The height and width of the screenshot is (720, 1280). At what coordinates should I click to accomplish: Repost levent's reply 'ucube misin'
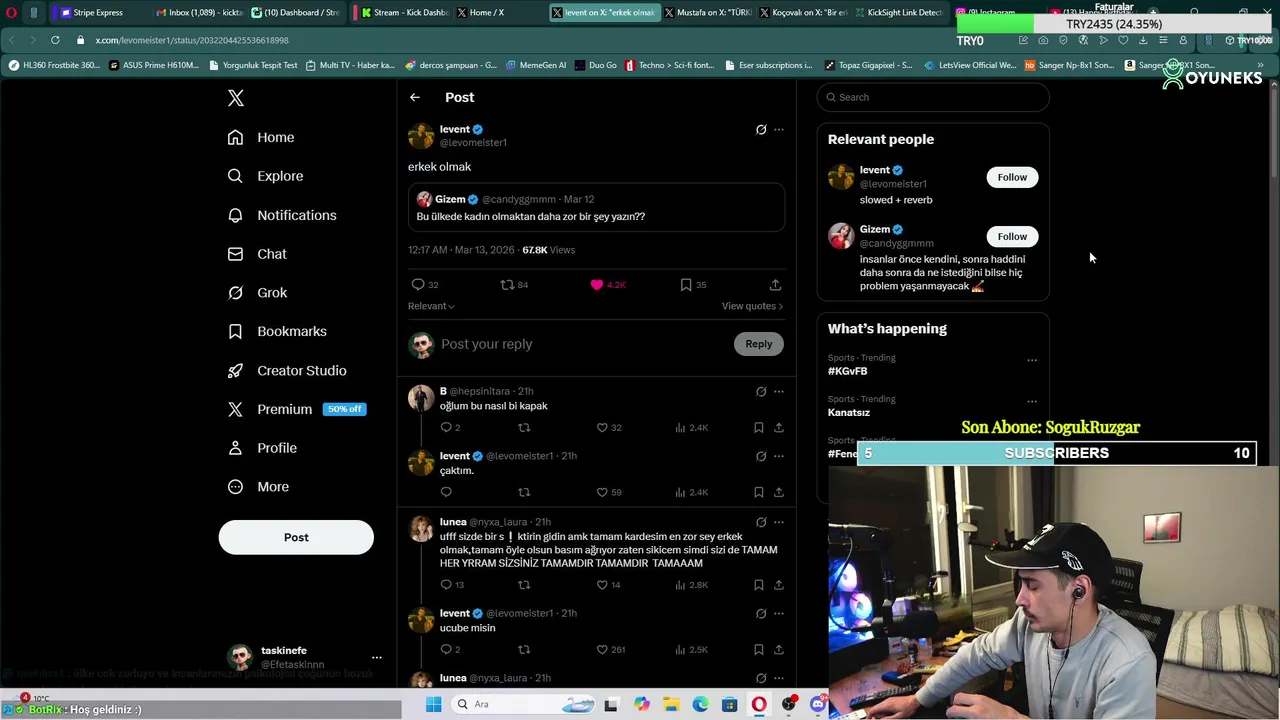[524, 650]
